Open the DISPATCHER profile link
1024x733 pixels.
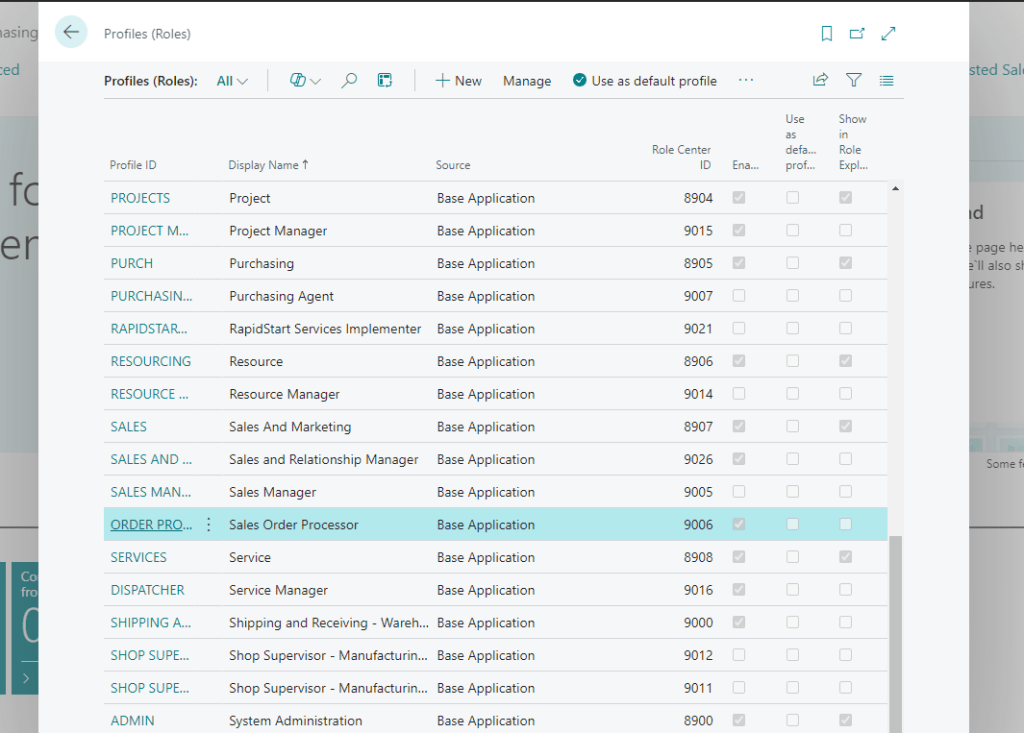click(147, 590)
